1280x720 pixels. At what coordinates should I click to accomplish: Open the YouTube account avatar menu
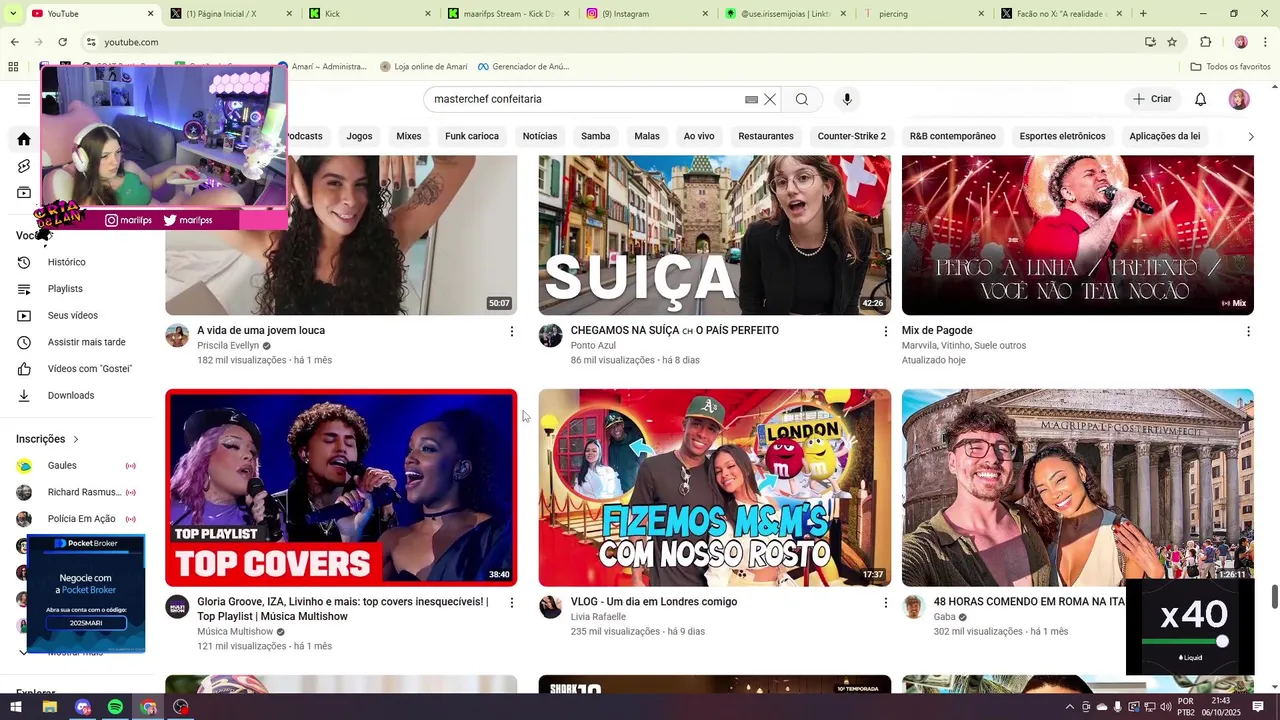click(x=1239, y=99)
